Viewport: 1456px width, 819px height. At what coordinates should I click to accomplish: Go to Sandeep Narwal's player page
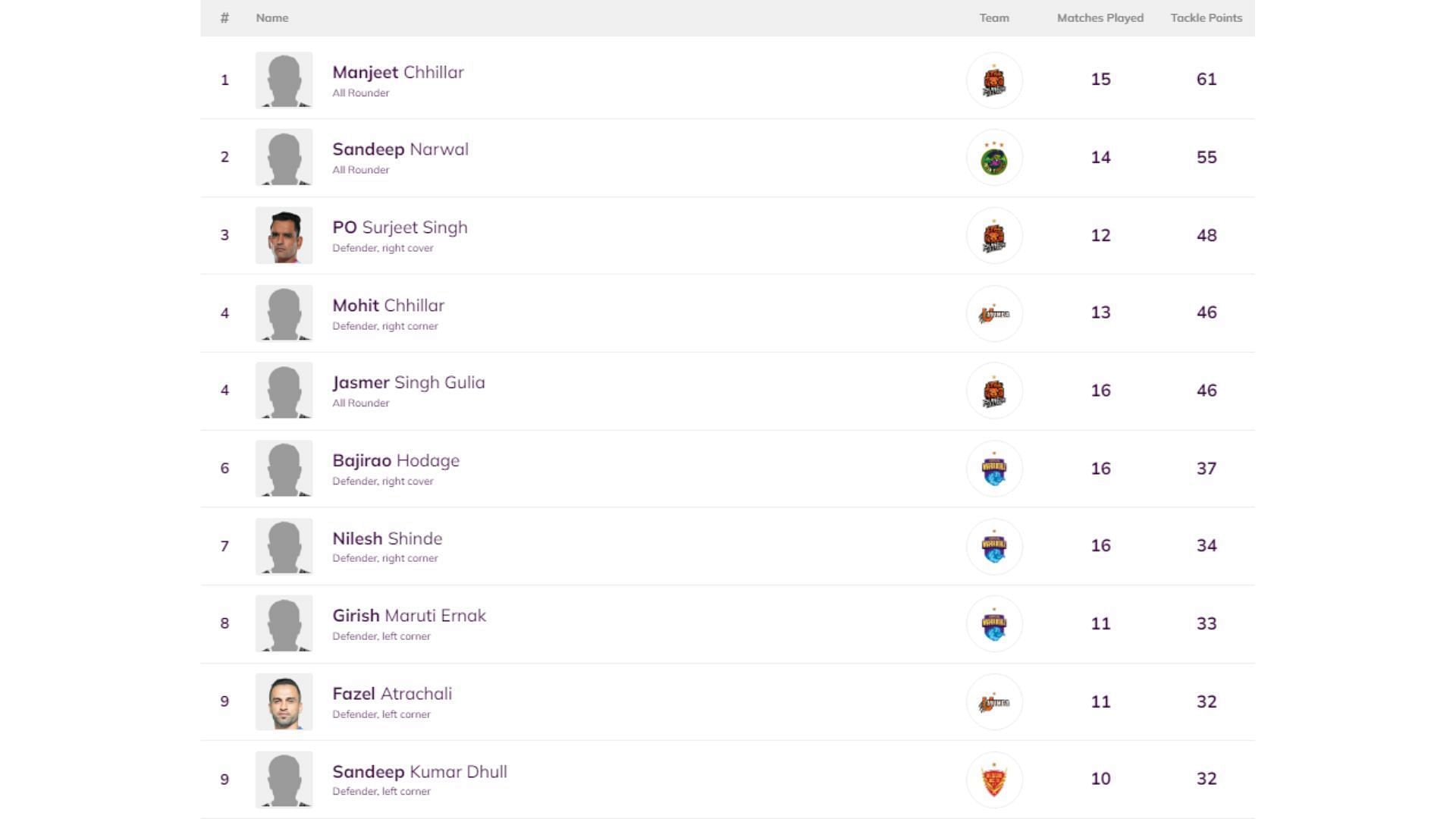coord(400,149)
